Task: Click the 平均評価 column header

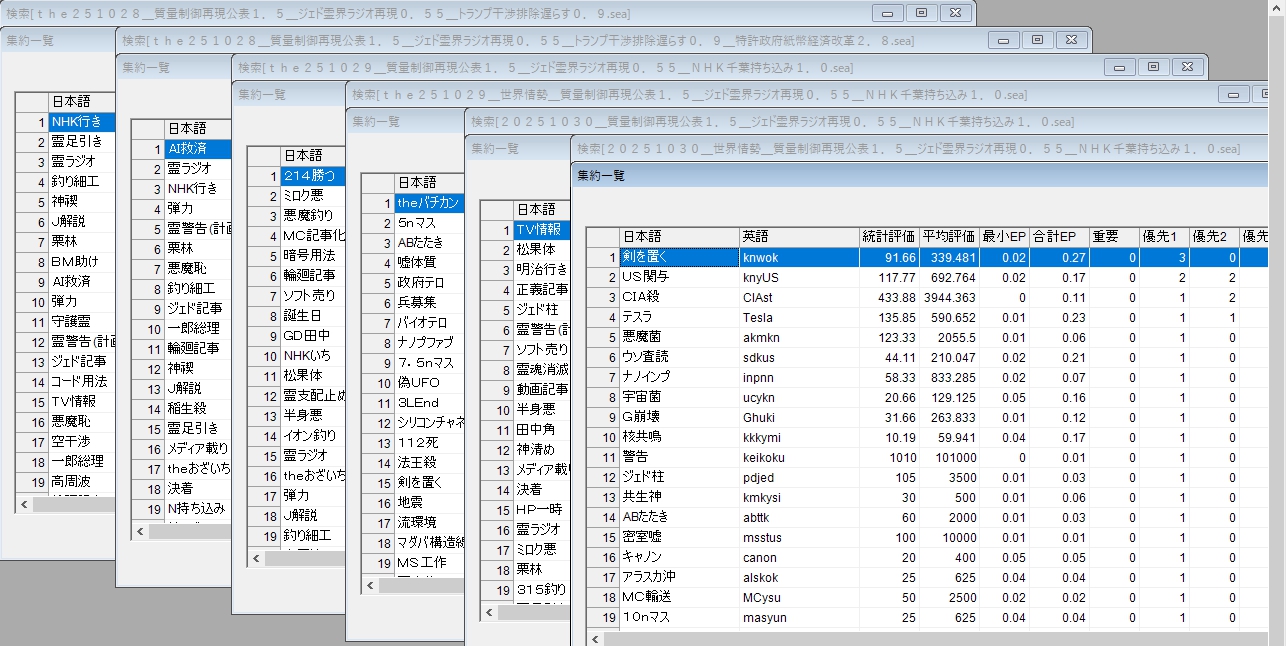Action: [x=948, y=237]
